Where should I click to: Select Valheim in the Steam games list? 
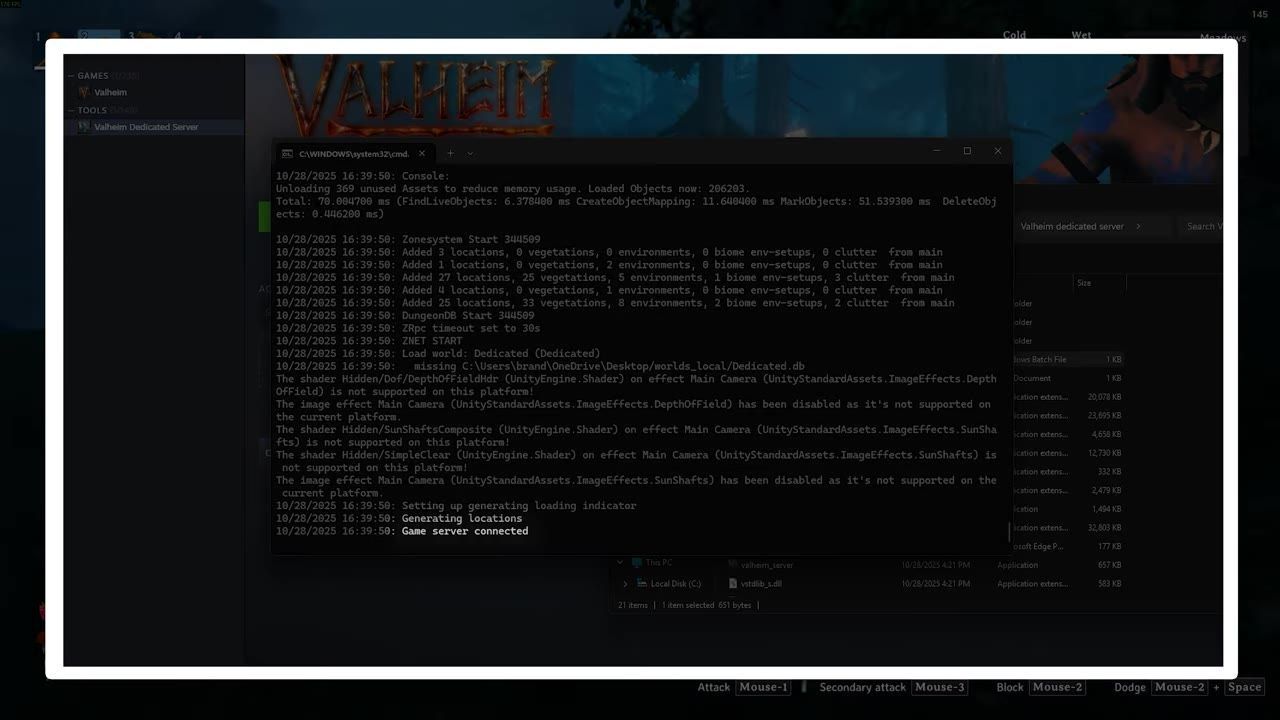[110, 92]
